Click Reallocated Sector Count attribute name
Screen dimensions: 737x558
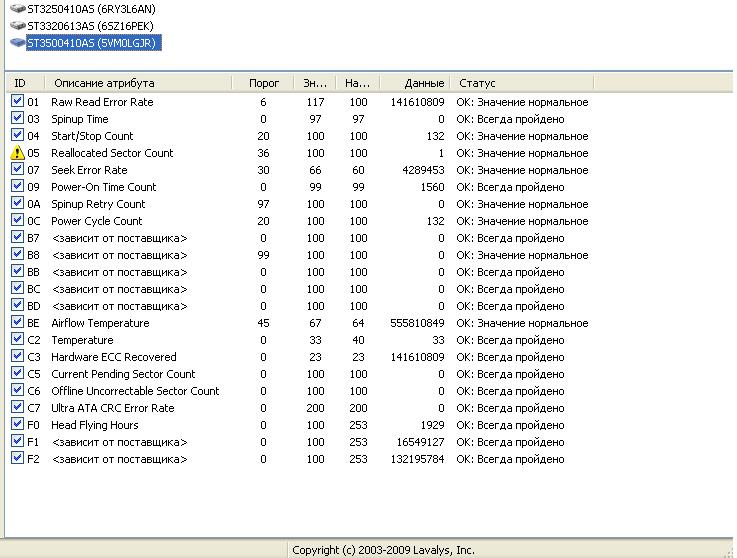point(112,153)
